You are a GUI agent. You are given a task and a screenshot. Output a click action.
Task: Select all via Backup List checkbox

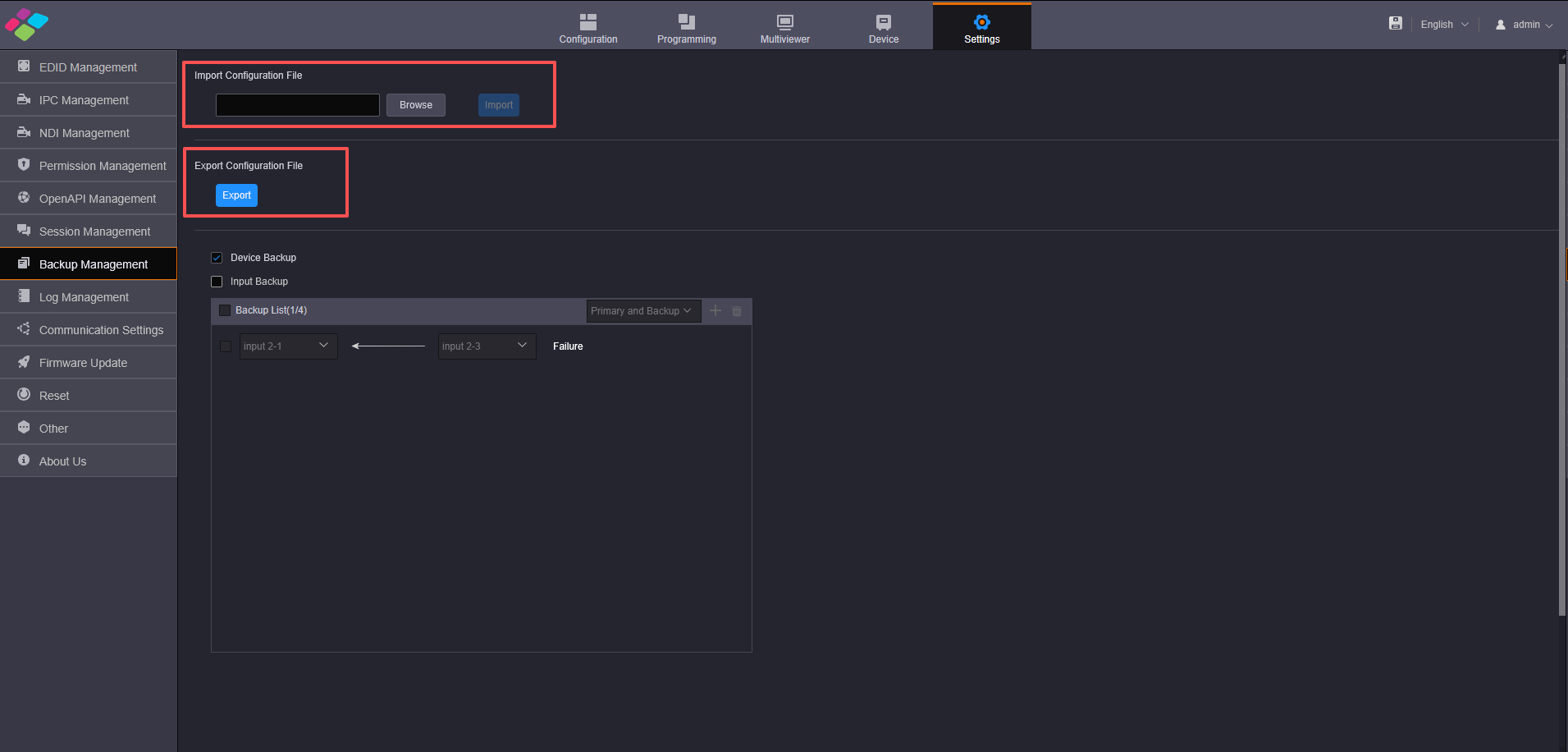tap(225, 310)
